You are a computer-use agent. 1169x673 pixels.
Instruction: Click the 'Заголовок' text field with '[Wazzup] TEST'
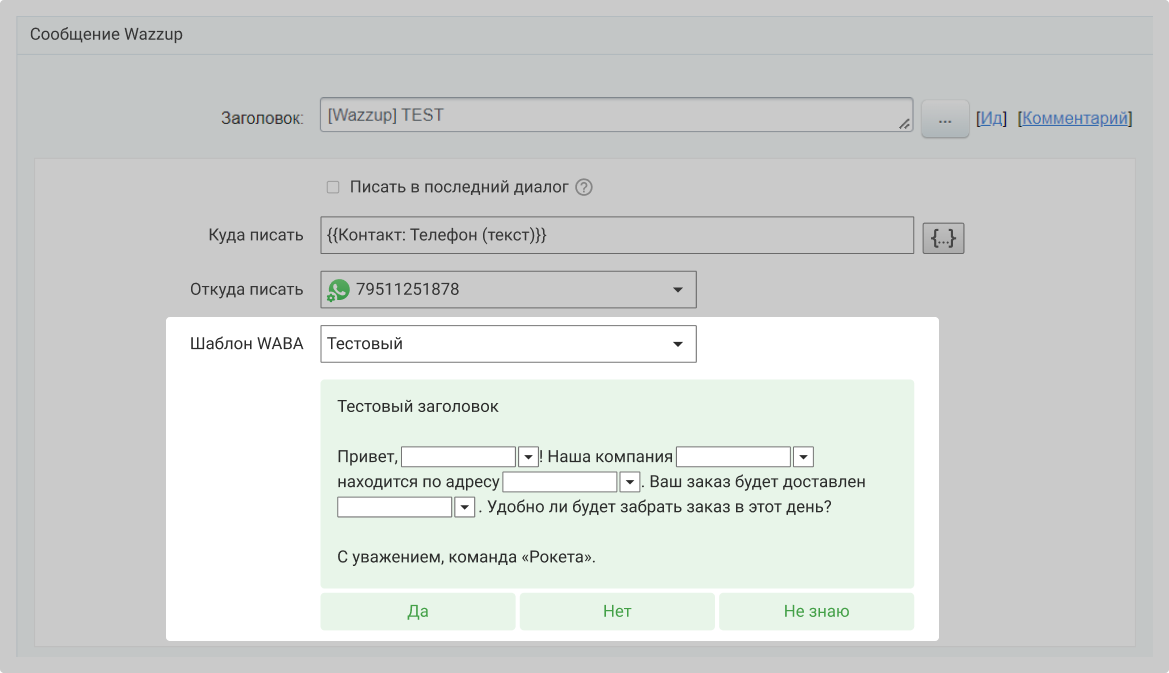(x=610, y=115)
